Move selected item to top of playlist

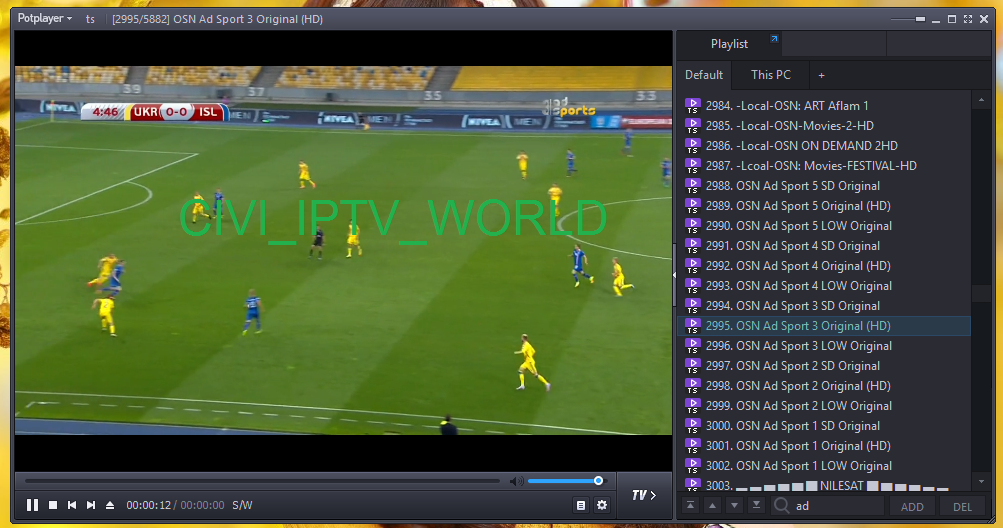[x=690, y=506]
